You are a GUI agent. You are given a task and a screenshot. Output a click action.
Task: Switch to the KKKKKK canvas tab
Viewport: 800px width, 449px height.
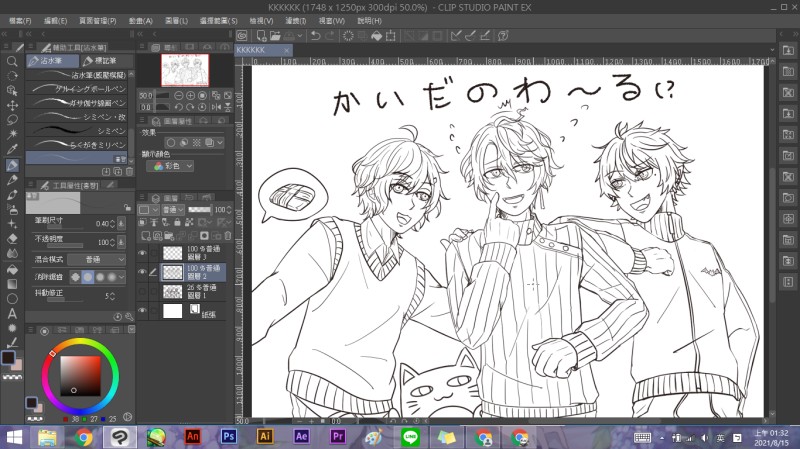click(263, 50)
